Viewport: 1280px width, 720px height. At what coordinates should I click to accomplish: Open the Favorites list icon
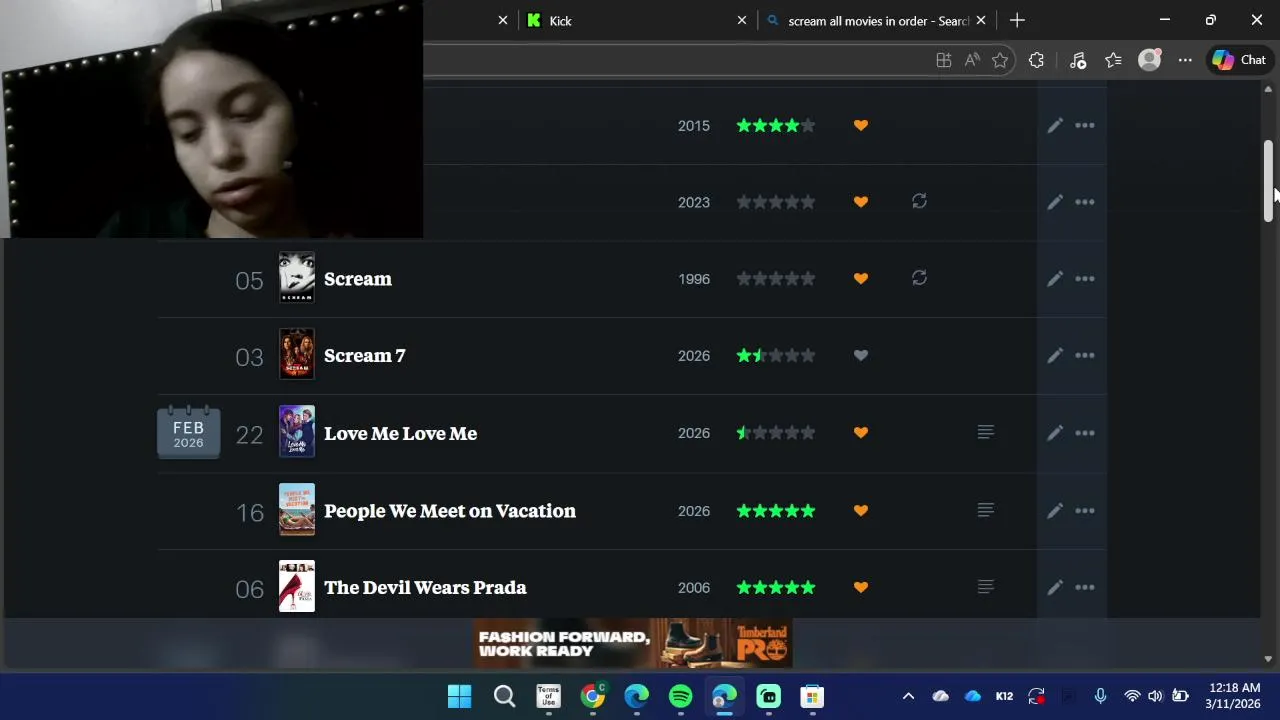tap(1113, 60)
